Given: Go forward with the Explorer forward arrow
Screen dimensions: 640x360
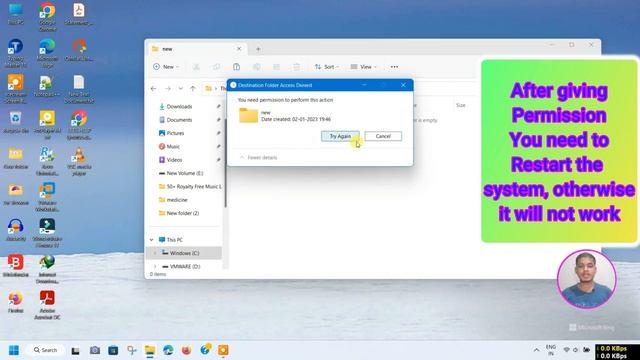Looking at the screenshot, I should 168,89.
